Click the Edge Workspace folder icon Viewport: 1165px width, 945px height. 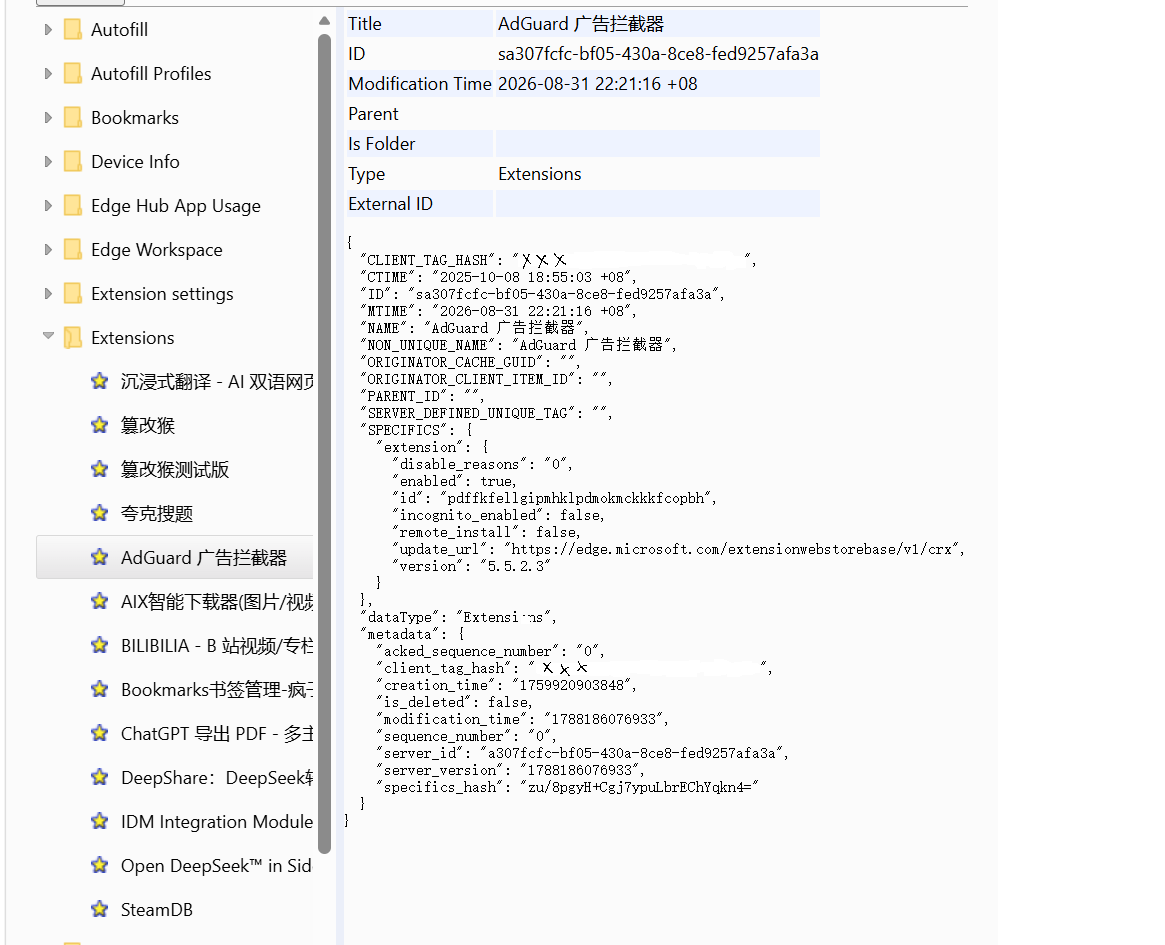[x=73, y=250]
